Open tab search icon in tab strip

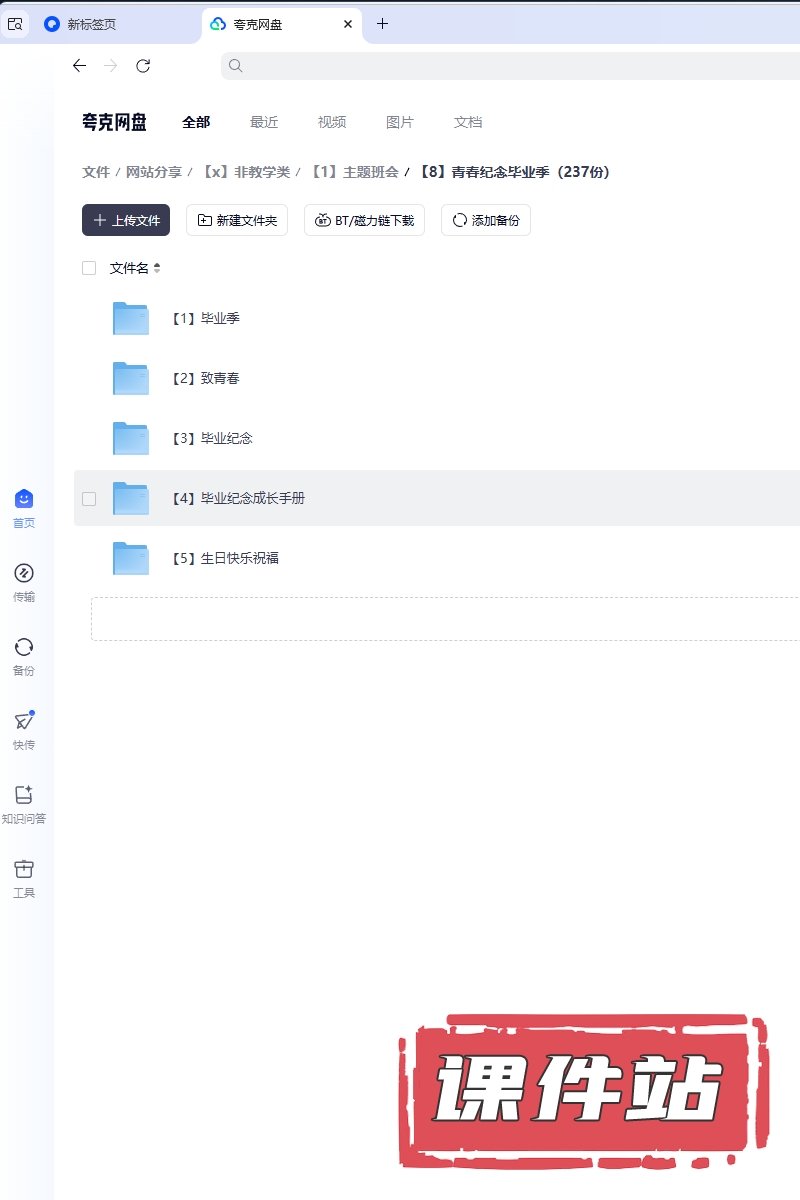(15, 24)
